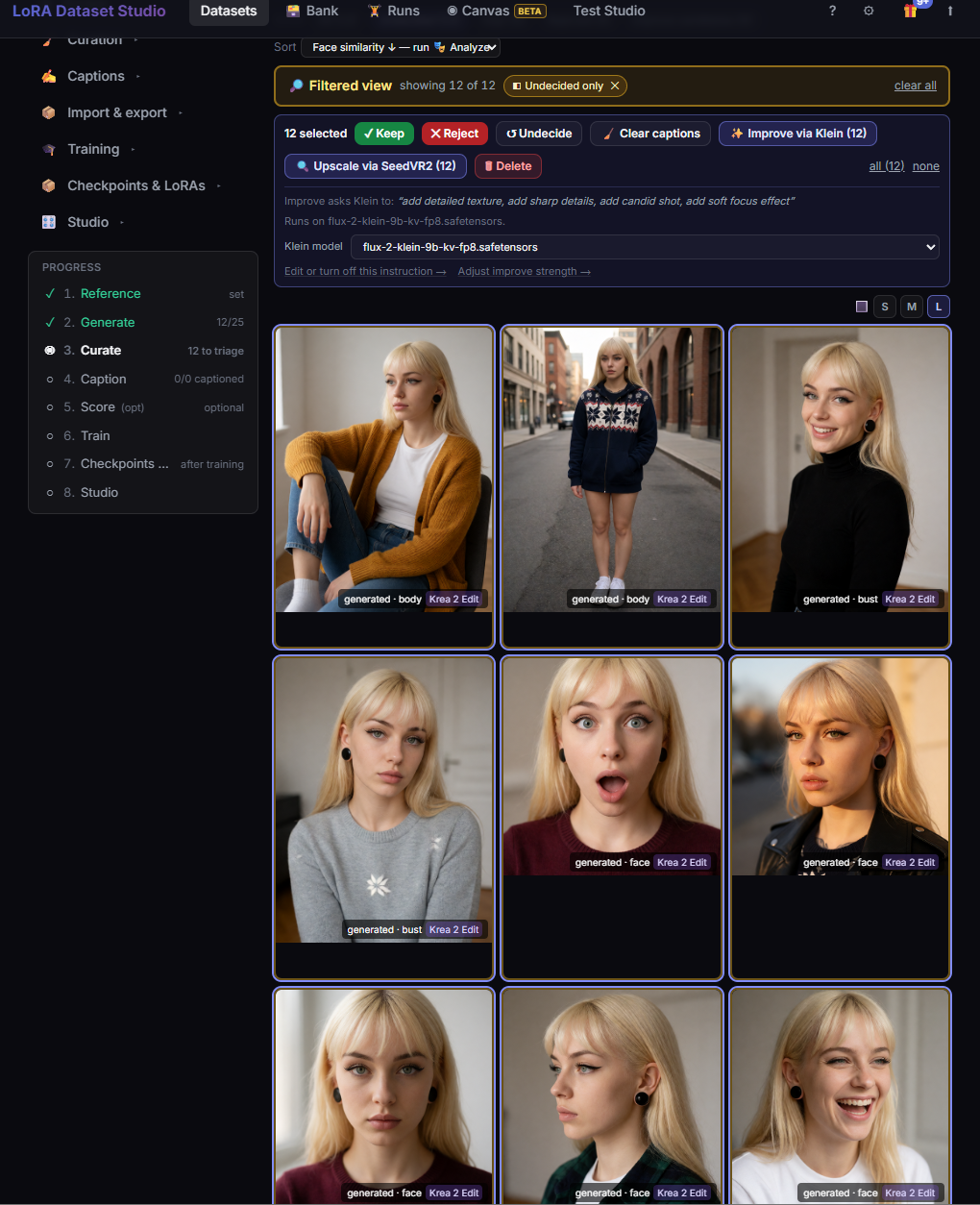Click the sparkle icon on Improve via Klein
980x1205 pixels.
pyautogui.click(x=737, y=134)
